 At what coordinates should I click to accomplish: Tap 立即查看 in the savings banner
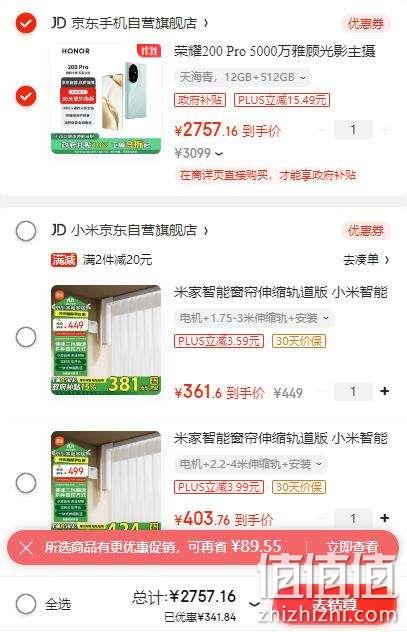[x=353, y=547]
